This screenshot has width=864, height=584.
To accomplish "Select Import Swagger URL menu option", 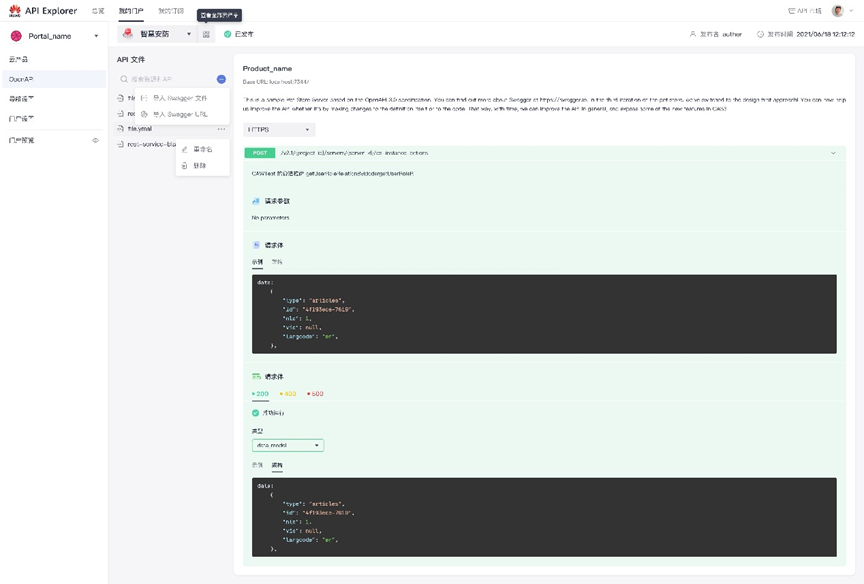I will 180,114.
